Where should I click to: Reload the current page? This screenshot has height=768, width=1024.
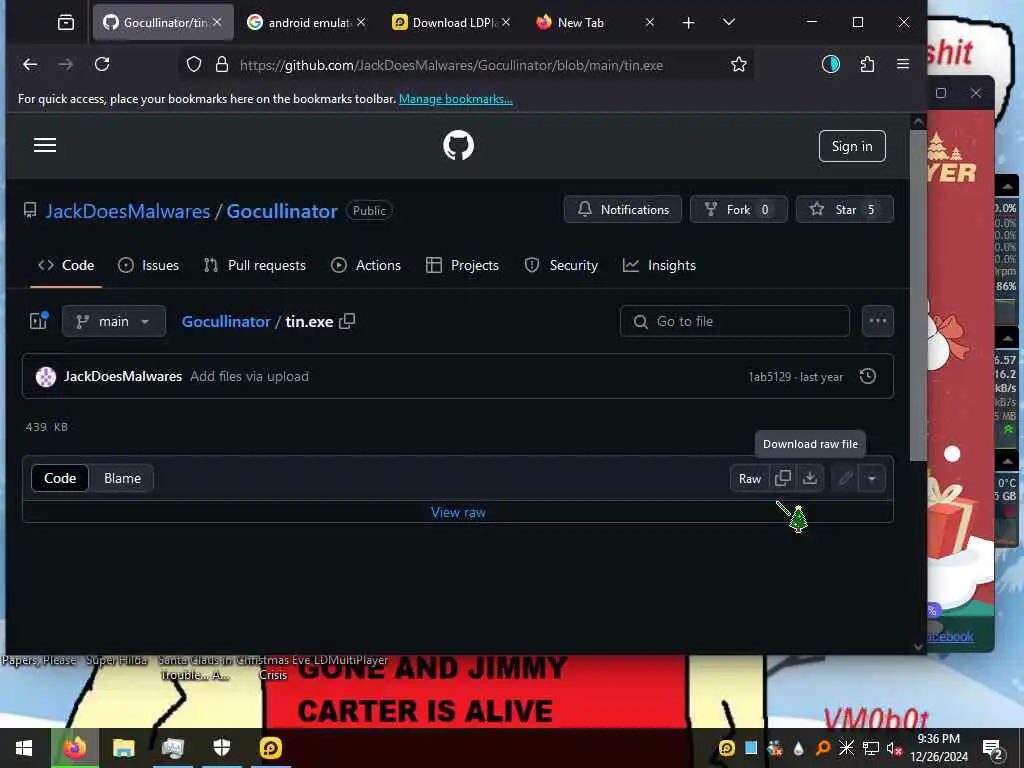point(102,64)
